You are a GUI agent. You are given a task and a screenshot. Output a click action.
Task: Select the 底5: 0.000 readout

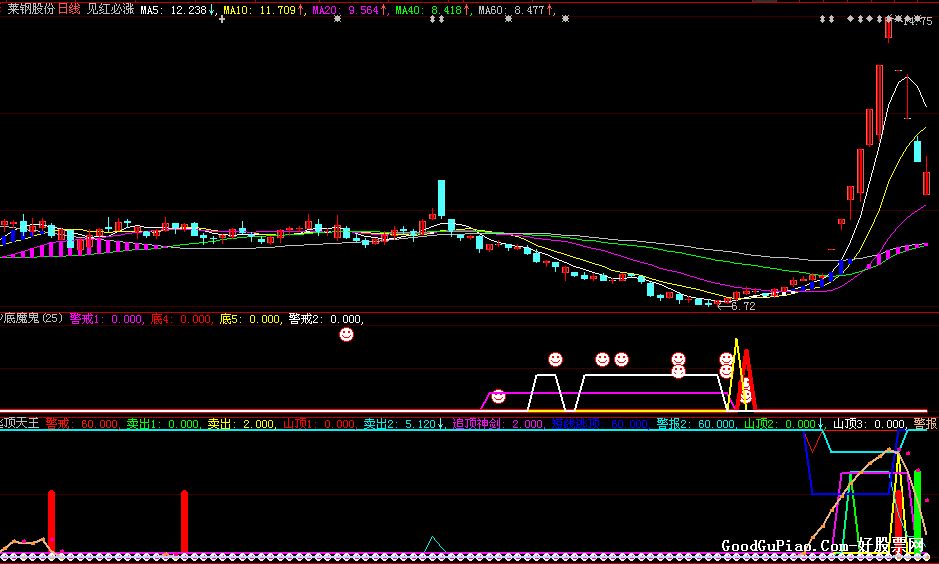[250, 319]
